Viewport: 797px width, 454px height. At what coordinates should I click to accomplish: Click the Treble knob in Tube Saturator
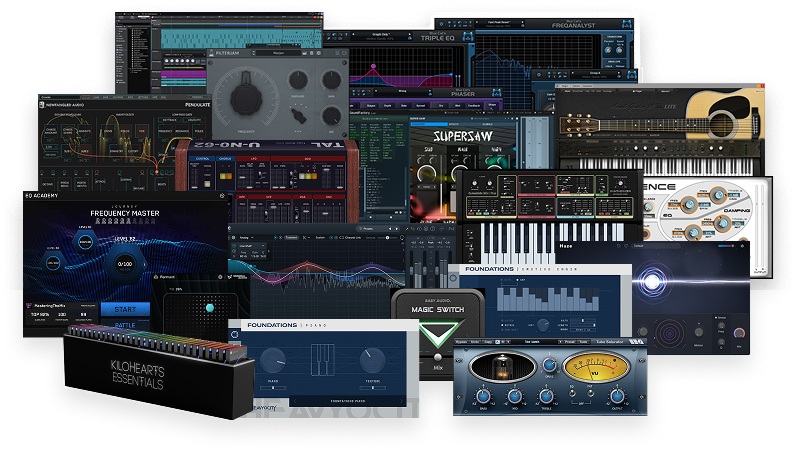546,396
